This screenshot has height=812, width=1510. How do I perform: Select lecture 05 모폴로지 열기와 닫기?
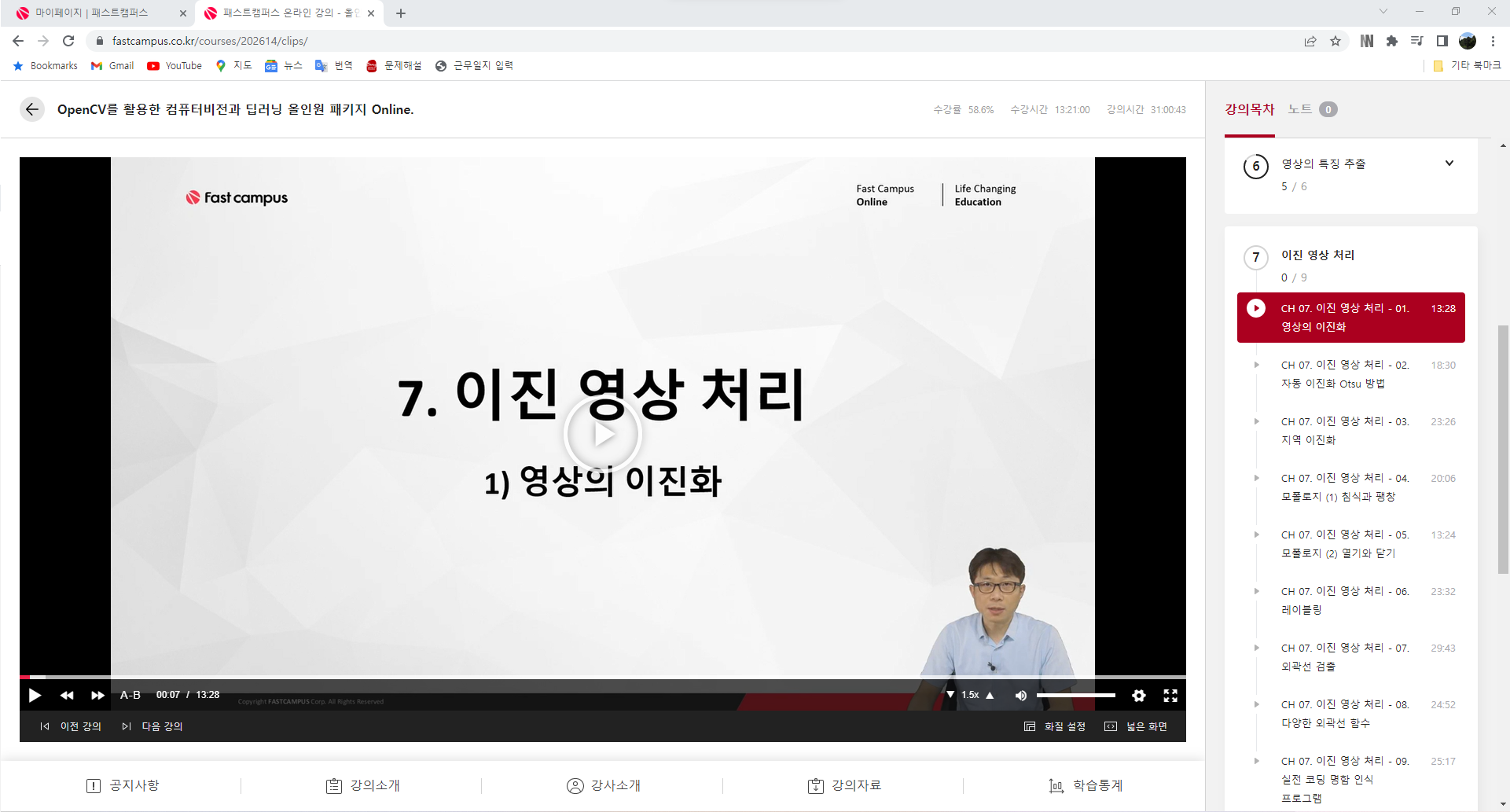coord(1351,544)
